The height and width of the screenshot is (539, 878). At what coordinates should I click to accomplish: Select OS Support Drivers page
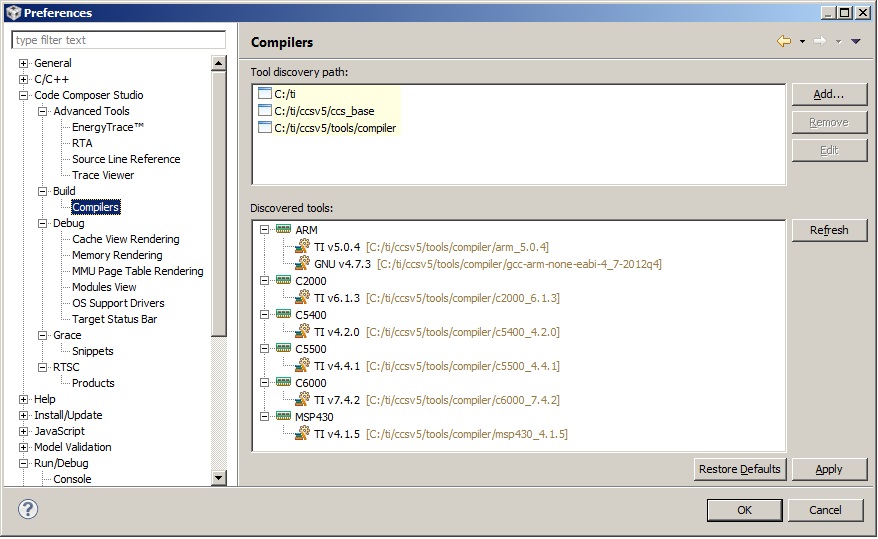tap(118, 303)
